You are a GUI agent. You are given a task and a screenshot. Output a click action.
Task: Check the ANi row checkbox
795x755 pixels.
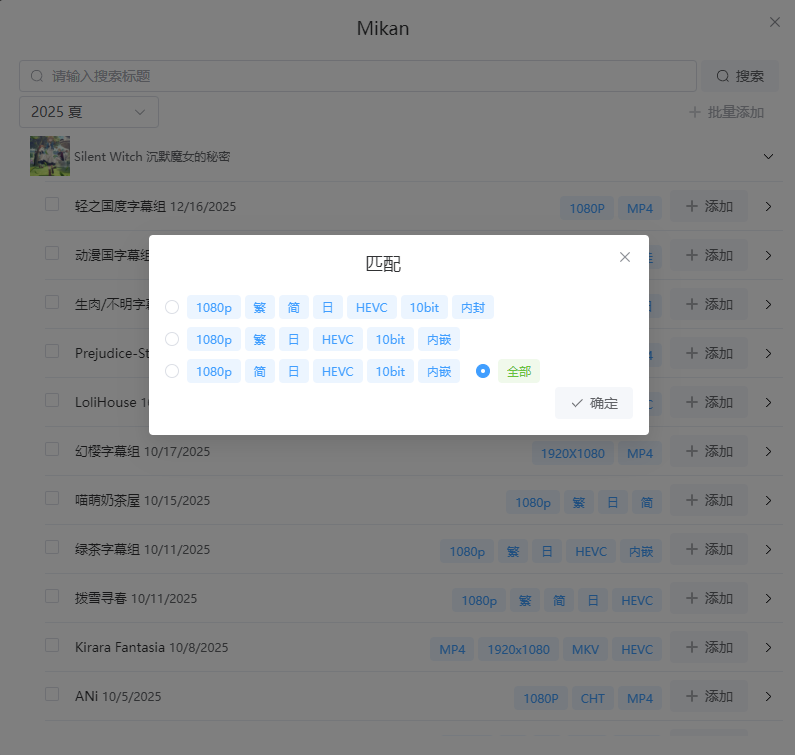tap(52, 694)
